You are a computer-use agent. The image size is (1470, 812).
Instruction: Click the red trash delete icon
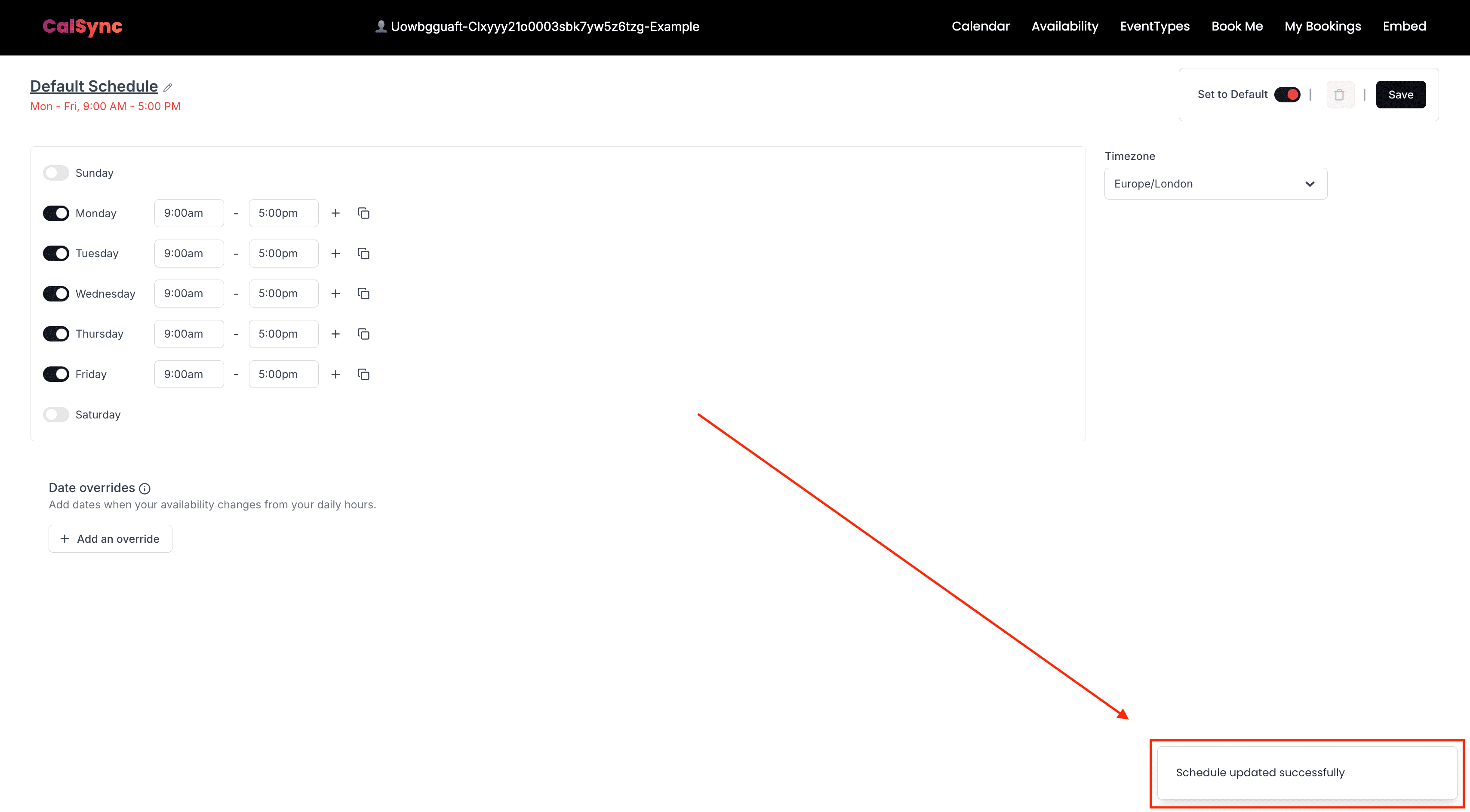(1339, 95)
